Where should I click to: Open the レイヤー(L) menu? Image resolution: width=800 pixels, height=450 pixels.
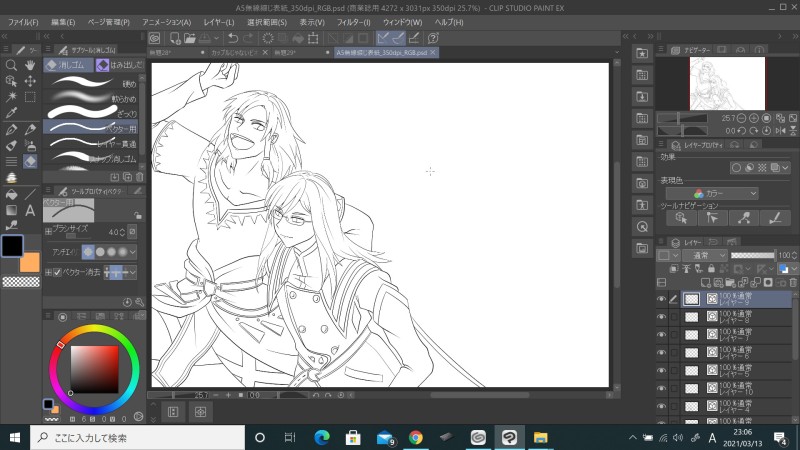[219, 22]
